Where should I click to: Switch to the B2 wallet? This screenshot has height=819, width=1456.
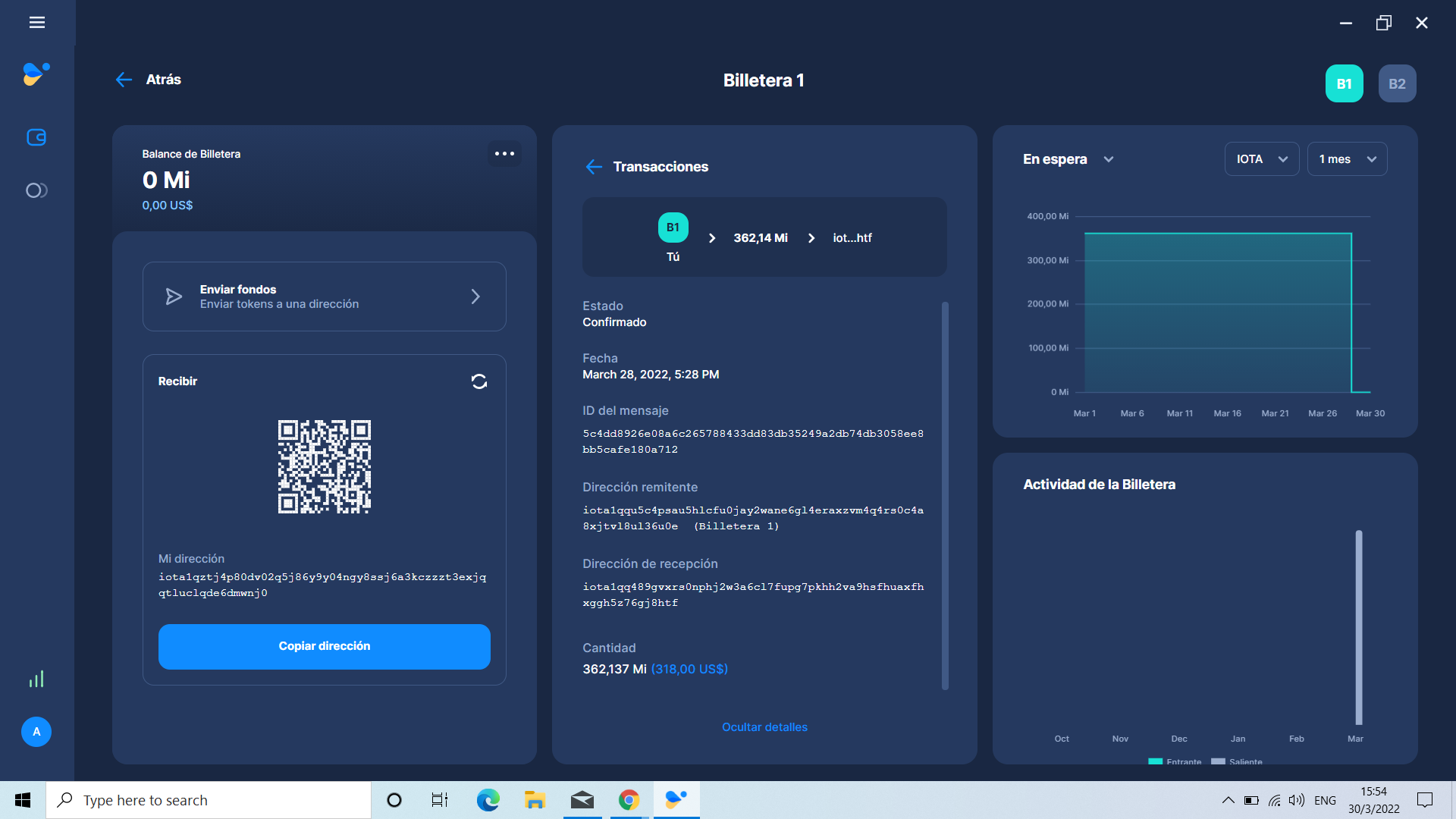1397,83
